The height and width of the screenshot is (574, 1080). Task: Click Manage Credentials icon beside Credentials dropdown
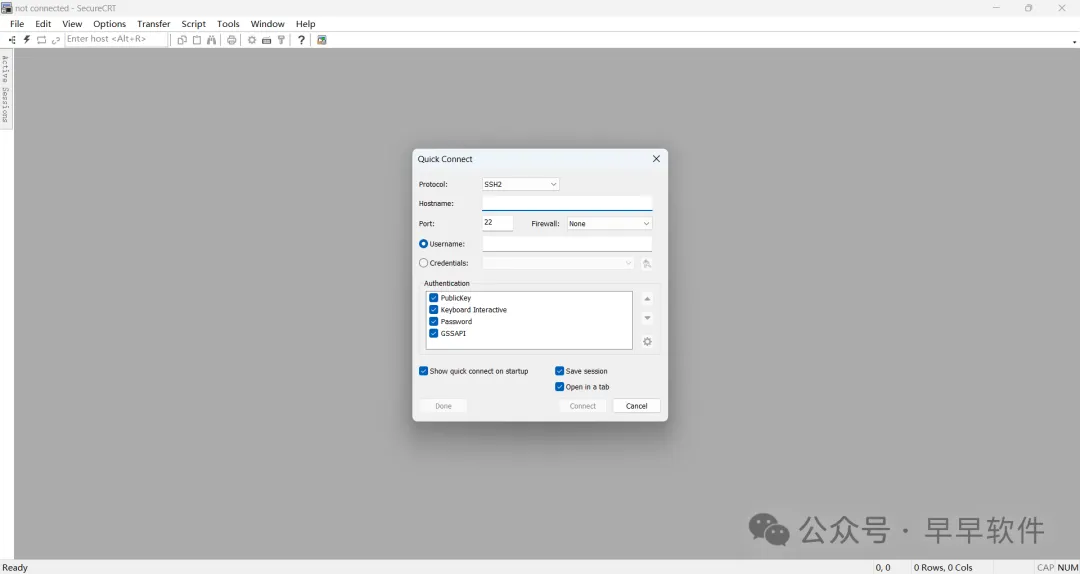(647, 263)
